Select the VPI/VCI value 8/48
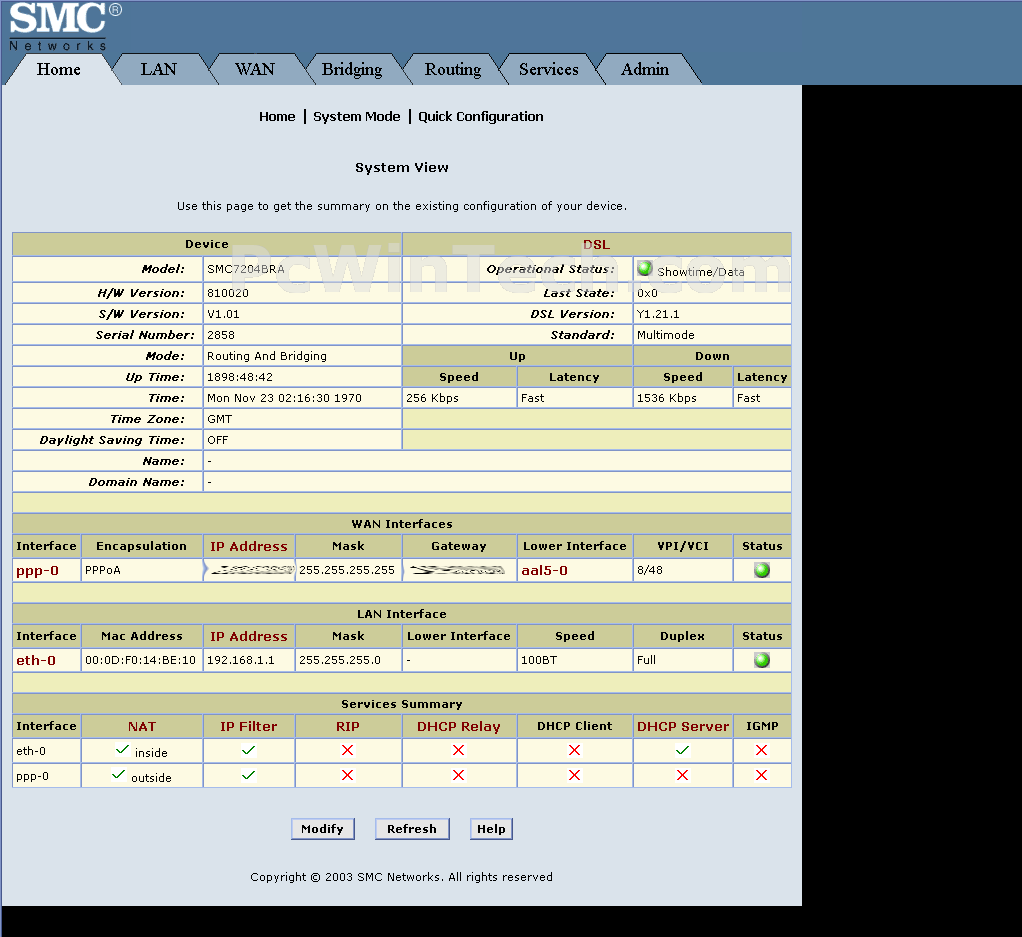 click(650, 570)
